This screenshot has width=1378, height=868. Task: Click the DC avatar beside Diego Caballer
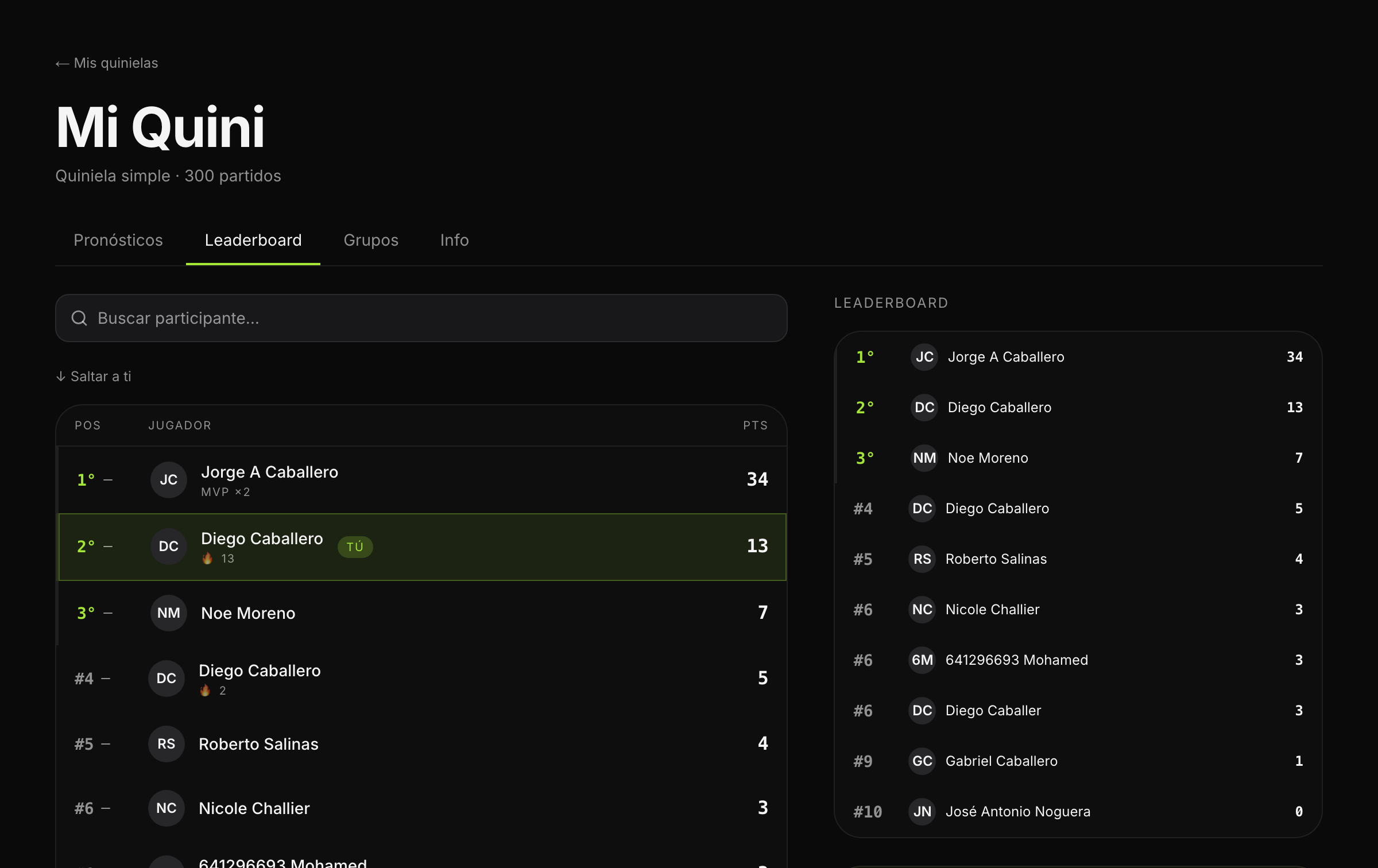pyautogui.click(x=922, y=711)
